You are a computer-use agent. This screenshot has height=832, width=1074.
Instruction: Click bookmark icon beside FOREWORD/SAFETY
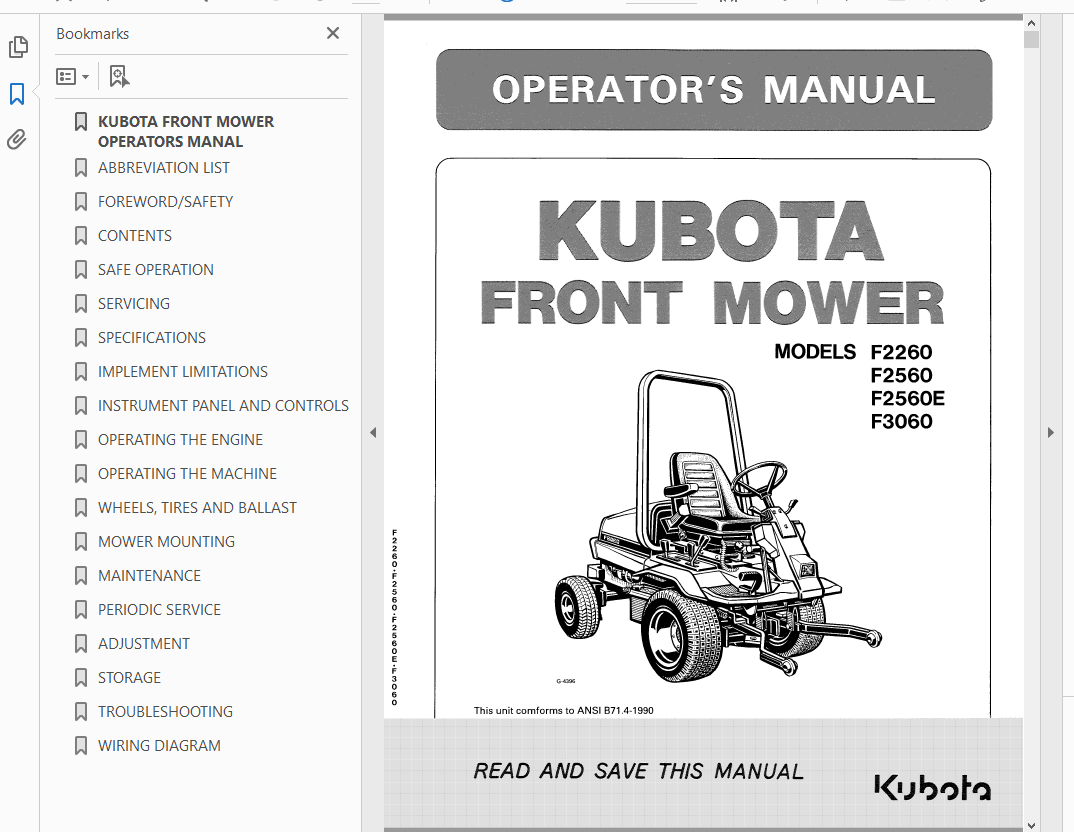coord(81,202)
